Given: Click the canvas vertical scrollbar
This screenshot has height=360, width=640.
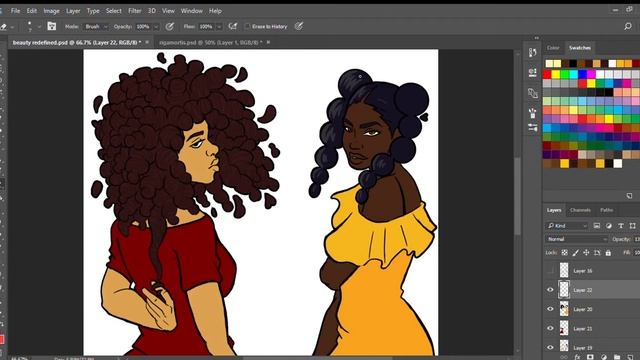Looking at the screenshot, I should (x=517, y=197).
